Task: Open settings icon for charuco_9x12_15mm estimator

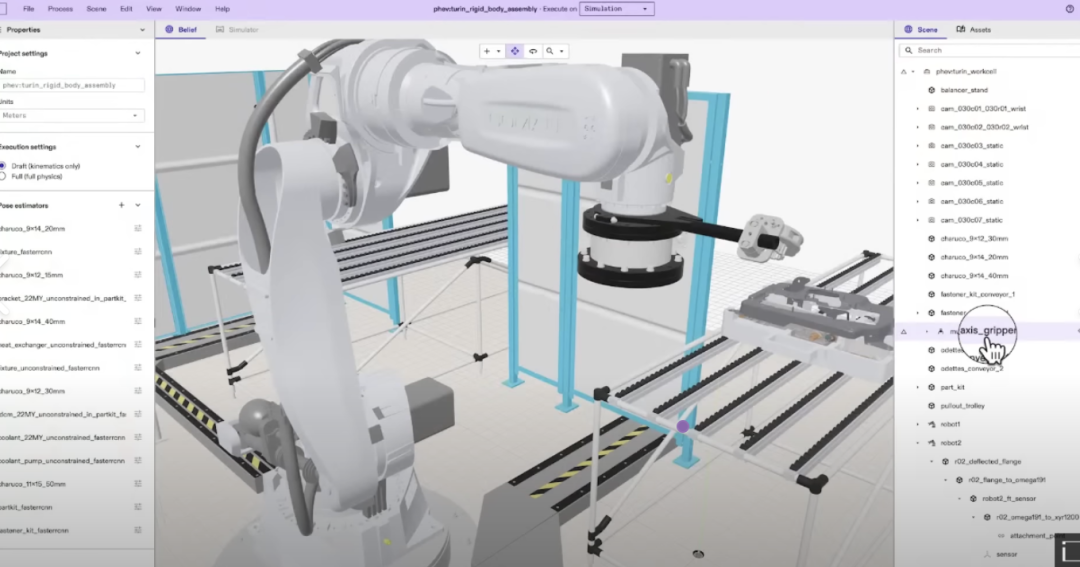Action: coord(138,274)
